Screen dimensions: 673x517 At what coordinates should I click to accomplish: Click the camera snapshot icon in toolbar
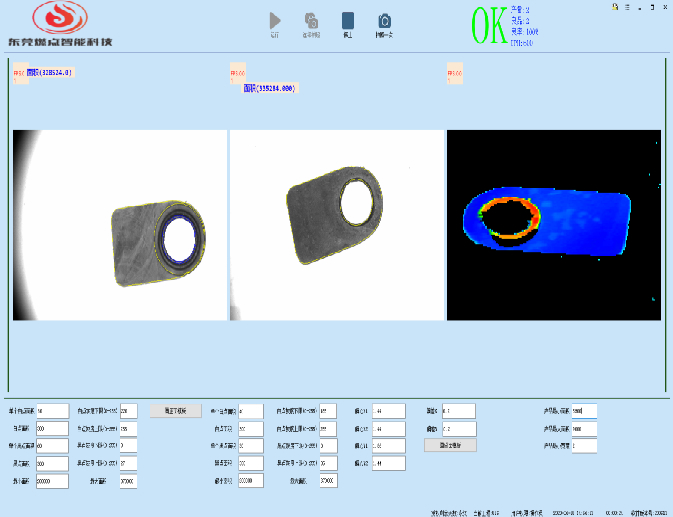coord(384,21)
